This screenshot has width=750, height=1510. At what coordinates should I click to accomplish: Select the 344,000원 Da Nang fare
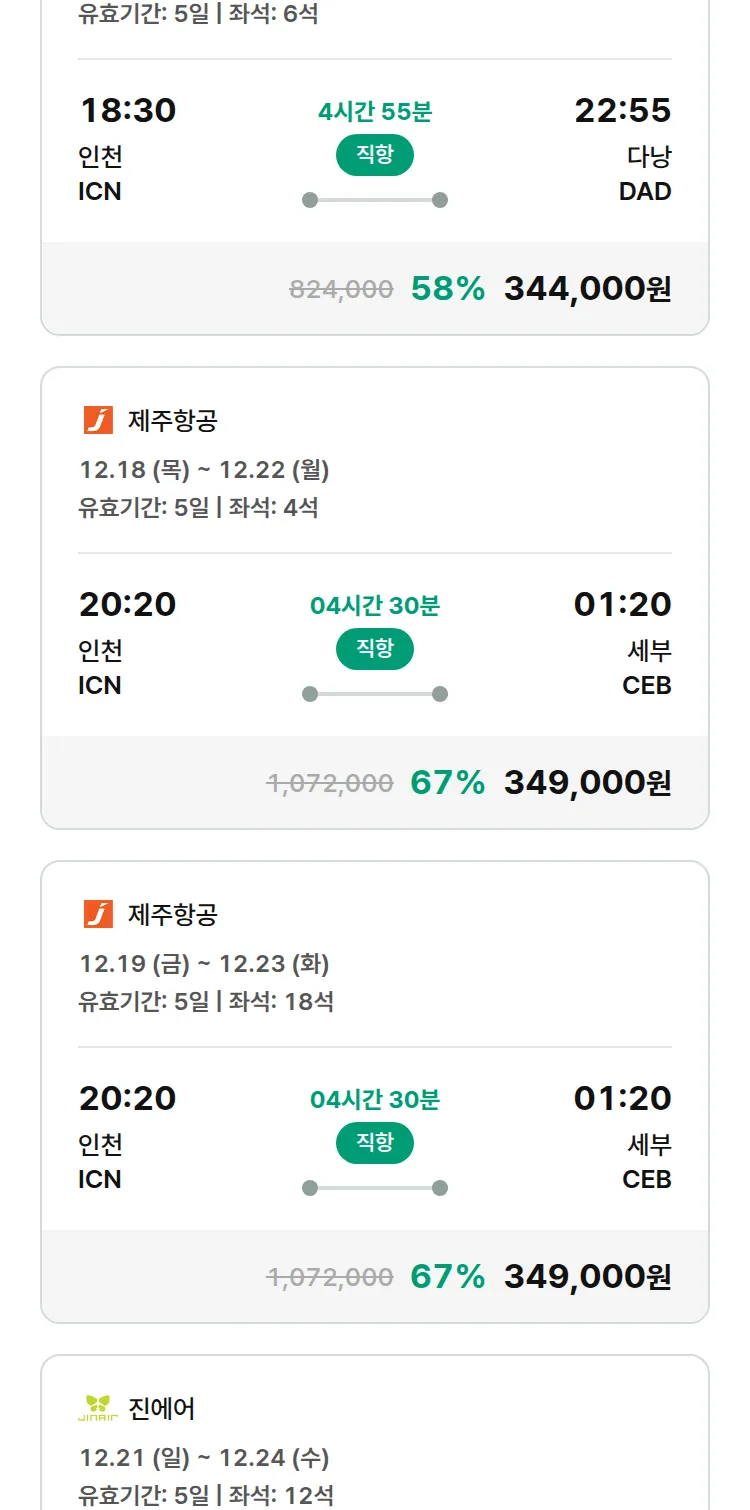click(587, 289)
